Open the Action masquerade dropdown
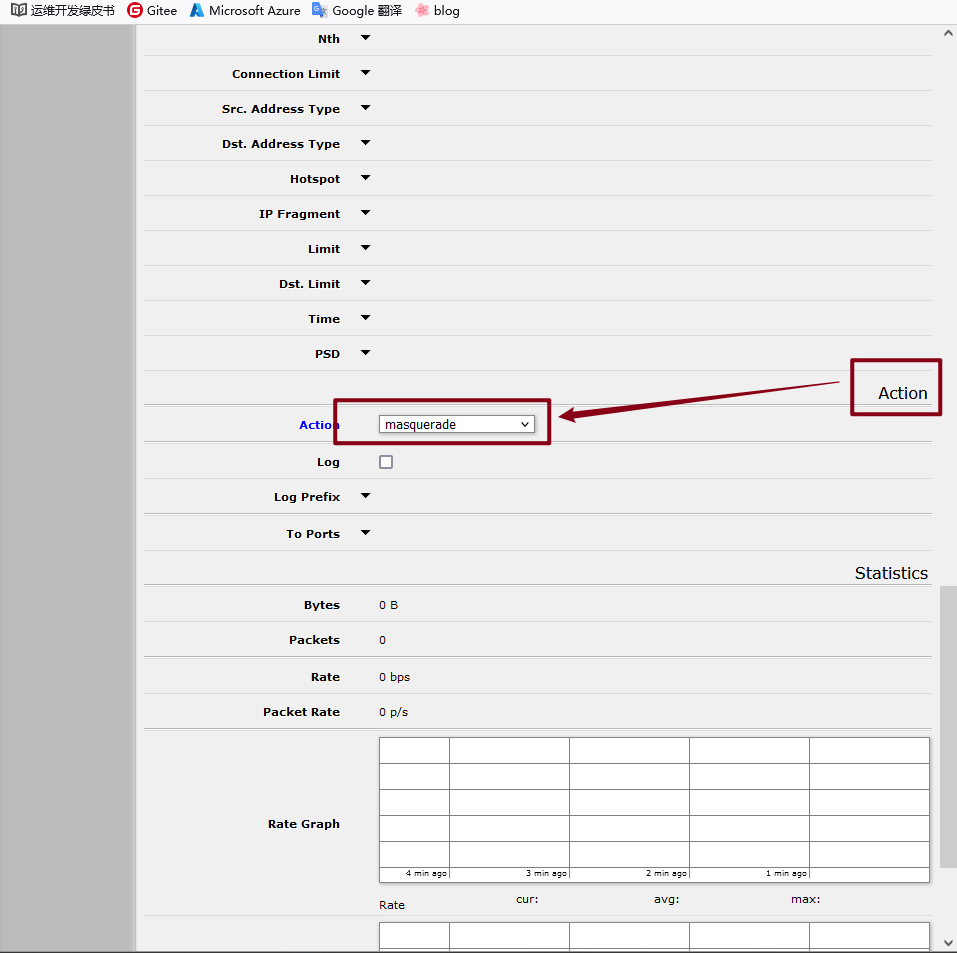 coord(457,425)
